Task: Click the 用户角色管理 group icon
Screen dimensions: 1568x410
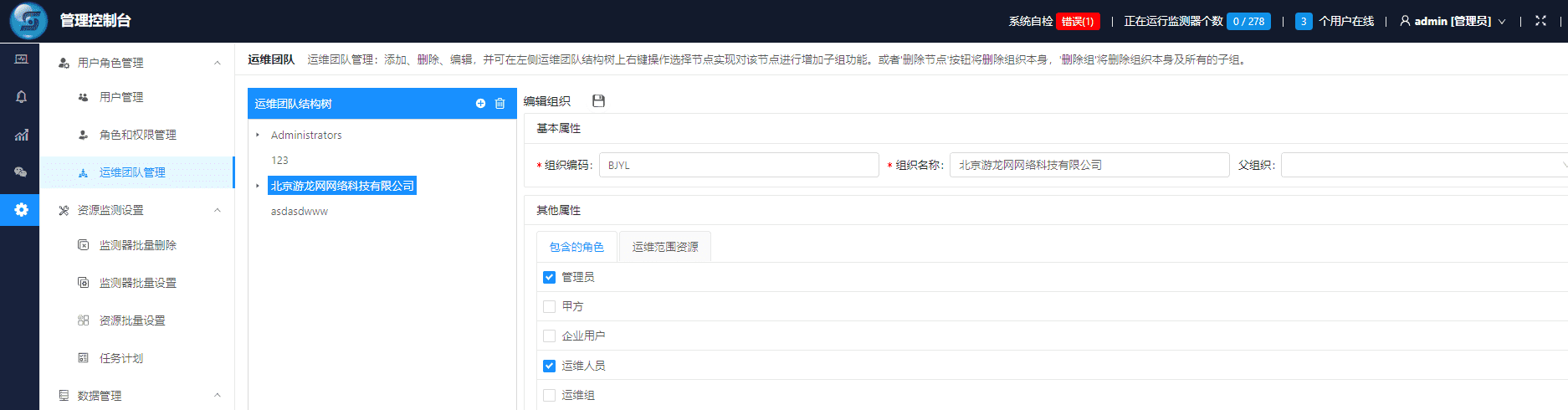Action: click(x=64, y=63)
